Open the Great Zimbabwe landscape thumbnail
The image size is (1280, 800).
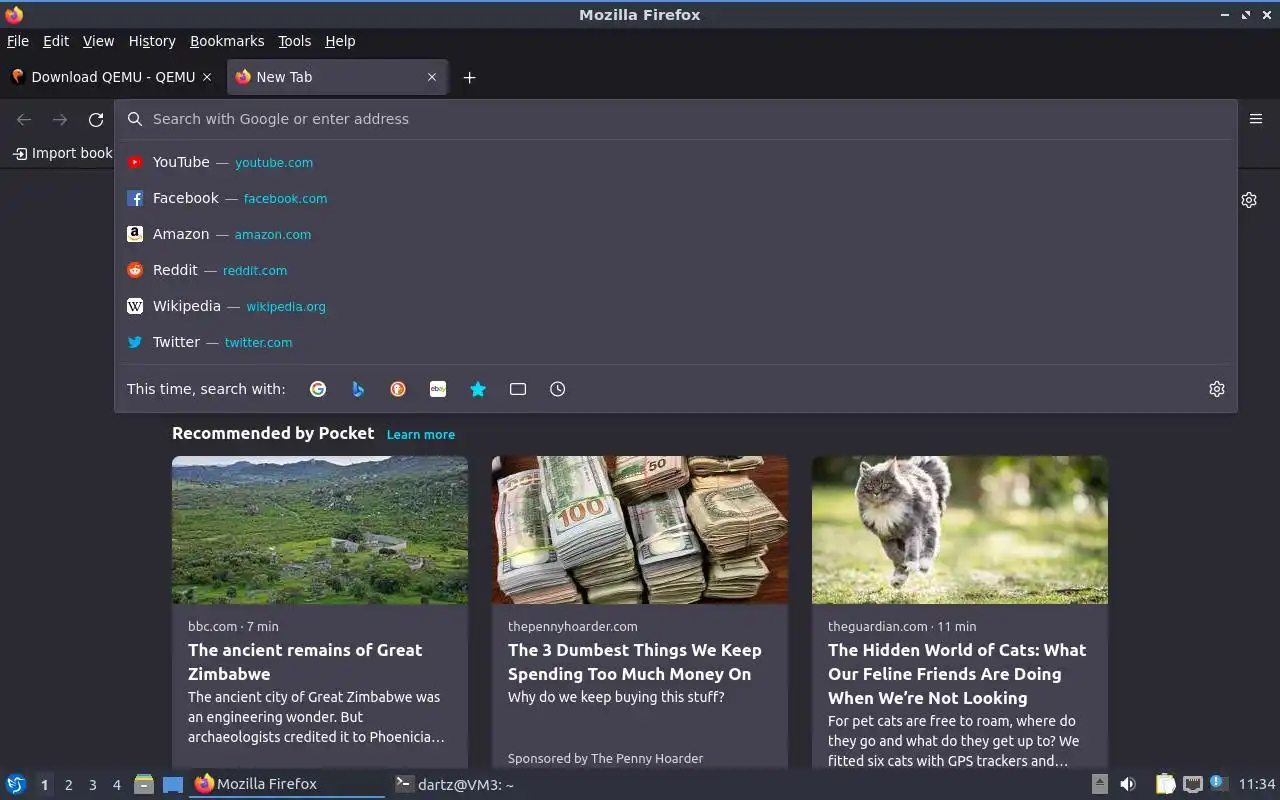point(320,530)
